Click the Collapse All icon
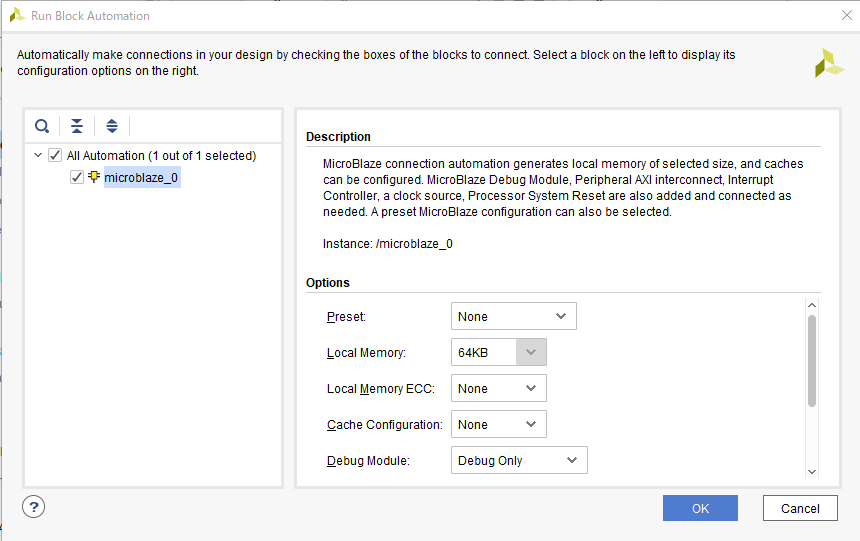This screenshot has height=541, width=860. coord(77,126)
